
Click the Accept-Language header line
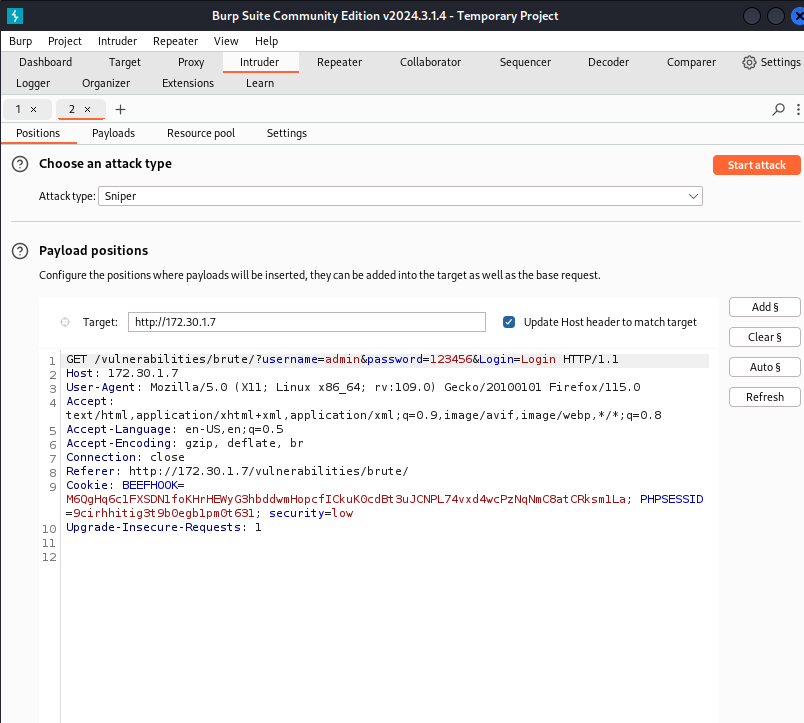pyautogui.click(x=174, y=429)
